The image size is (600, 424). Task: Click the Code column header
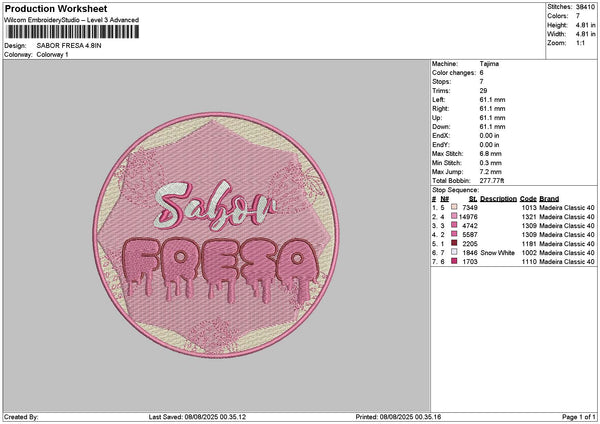tap(528, 198)
